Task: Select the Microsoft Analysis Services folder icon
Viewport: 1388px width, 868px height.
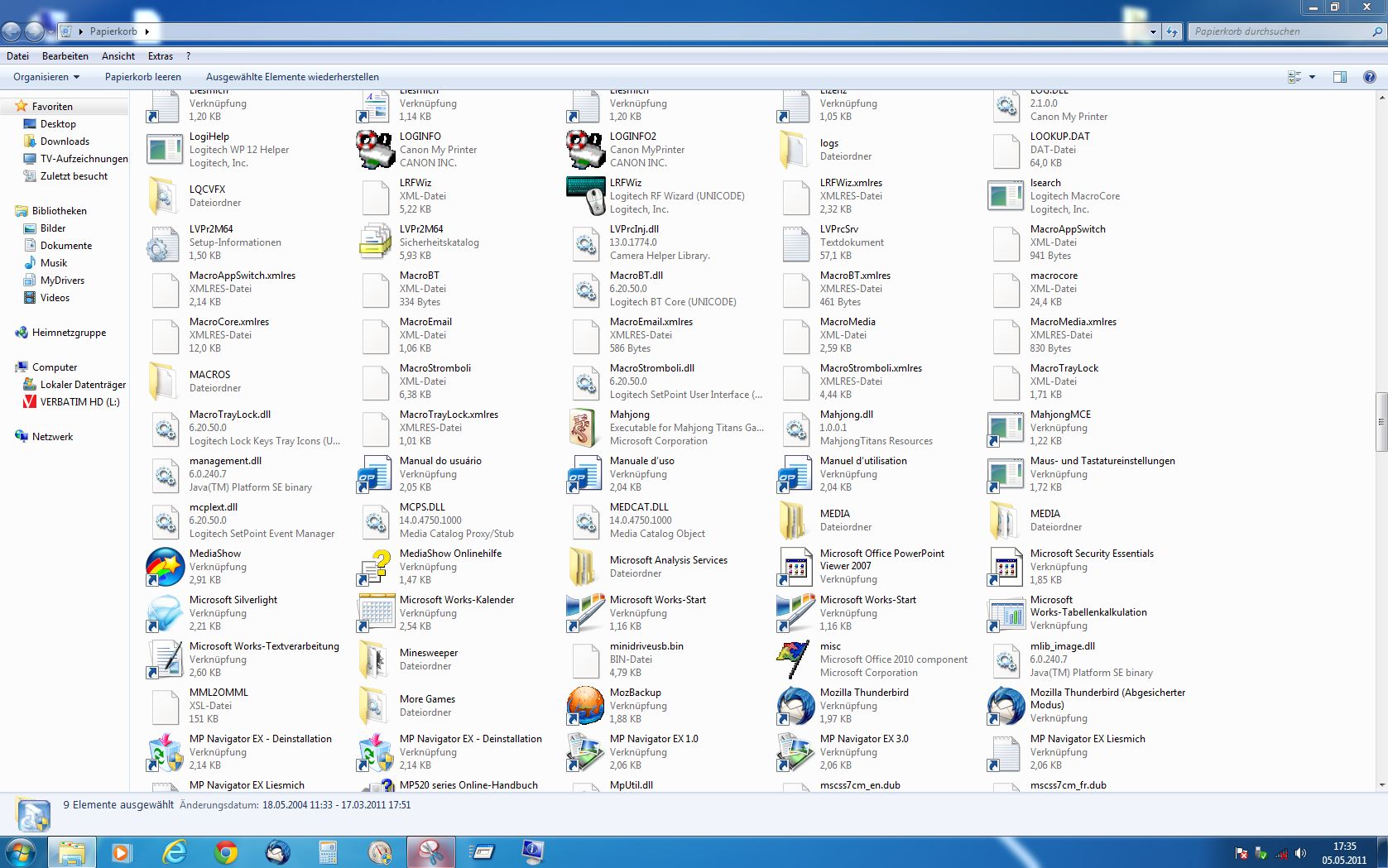Action: click(x=584, y=567)
